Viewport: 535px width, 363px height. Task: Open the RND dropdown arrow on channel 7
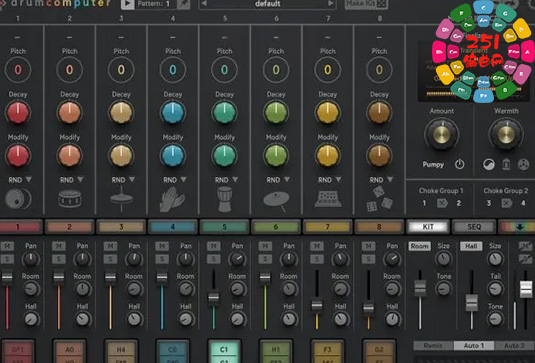click(x=338, y=179)
